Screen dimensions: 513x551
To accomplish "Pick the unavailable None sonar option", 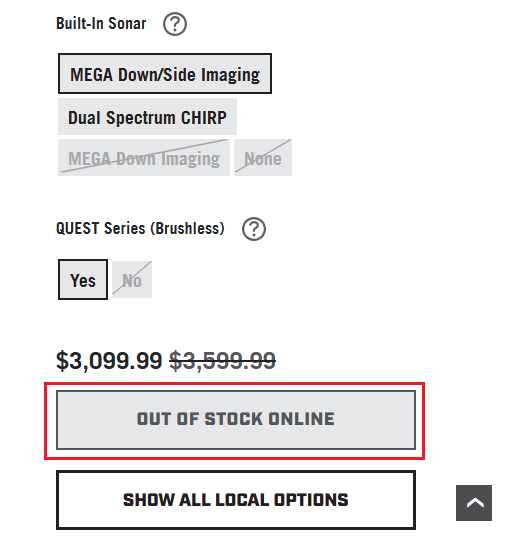I will [x=263, y=157].
